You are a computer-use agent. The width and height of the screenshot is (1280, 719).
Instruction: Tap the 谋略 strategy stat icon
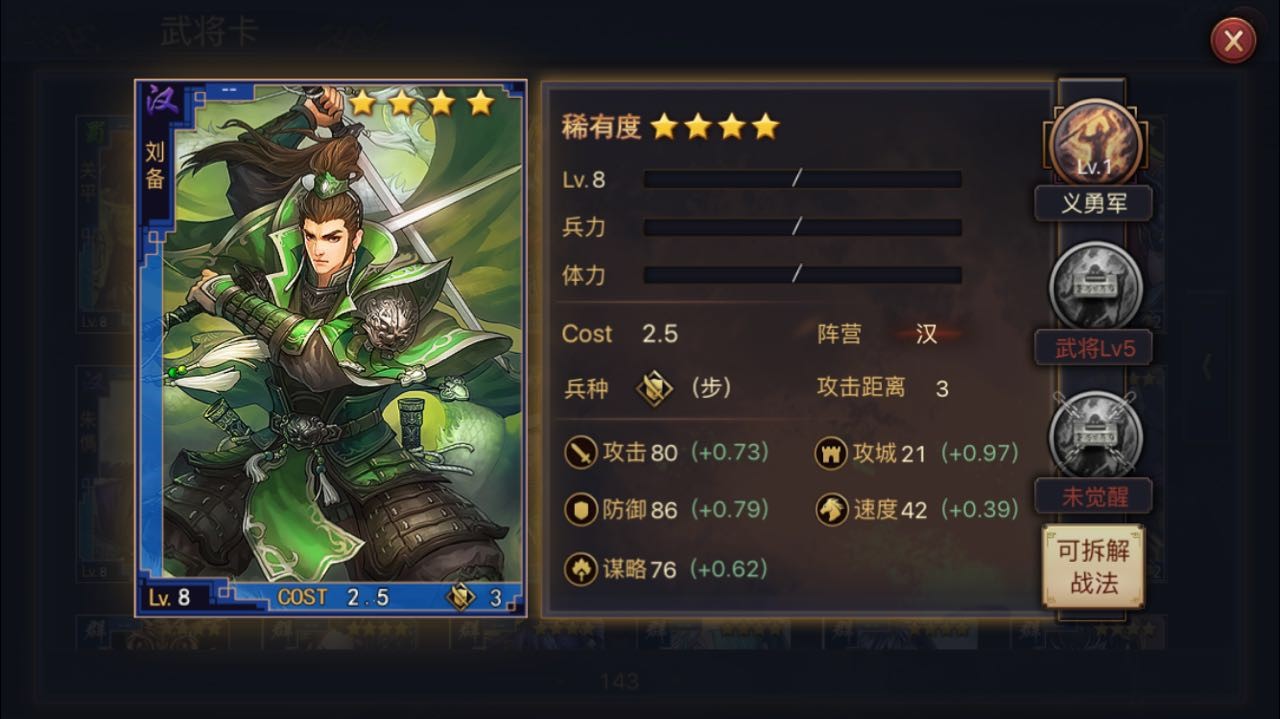(x=580, y=569)
